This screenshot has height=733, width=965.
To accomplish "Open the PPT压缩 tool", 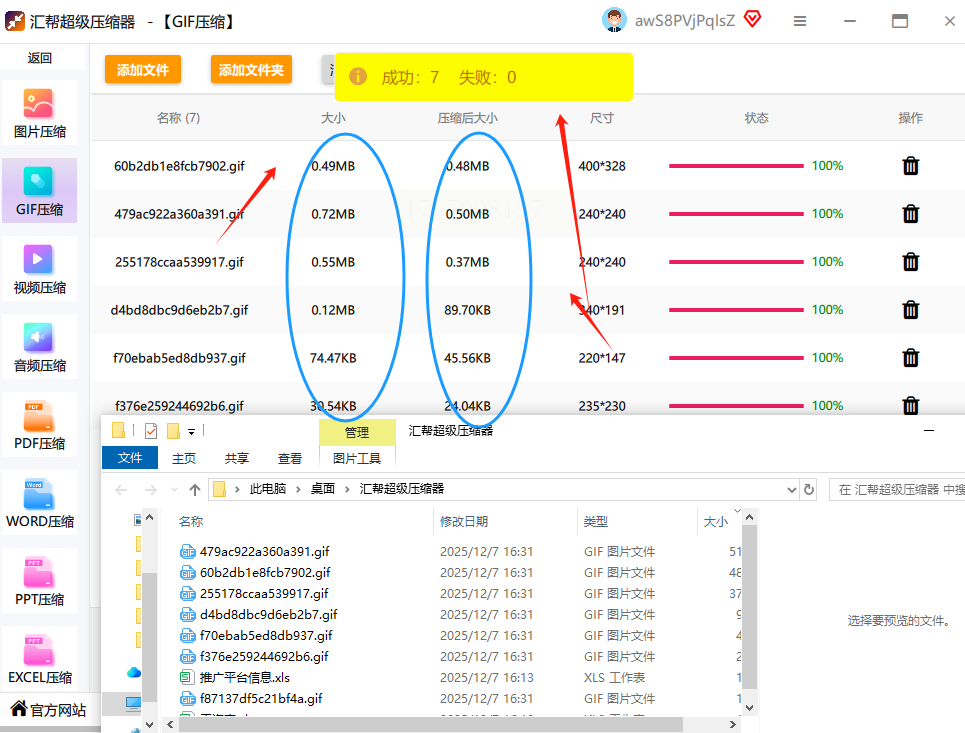I will (39, 581).
